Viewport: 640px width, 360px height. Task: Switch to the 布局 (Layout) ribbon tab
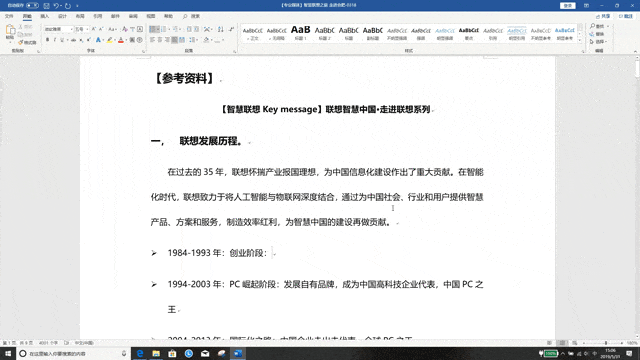click(x=80, y=16)
